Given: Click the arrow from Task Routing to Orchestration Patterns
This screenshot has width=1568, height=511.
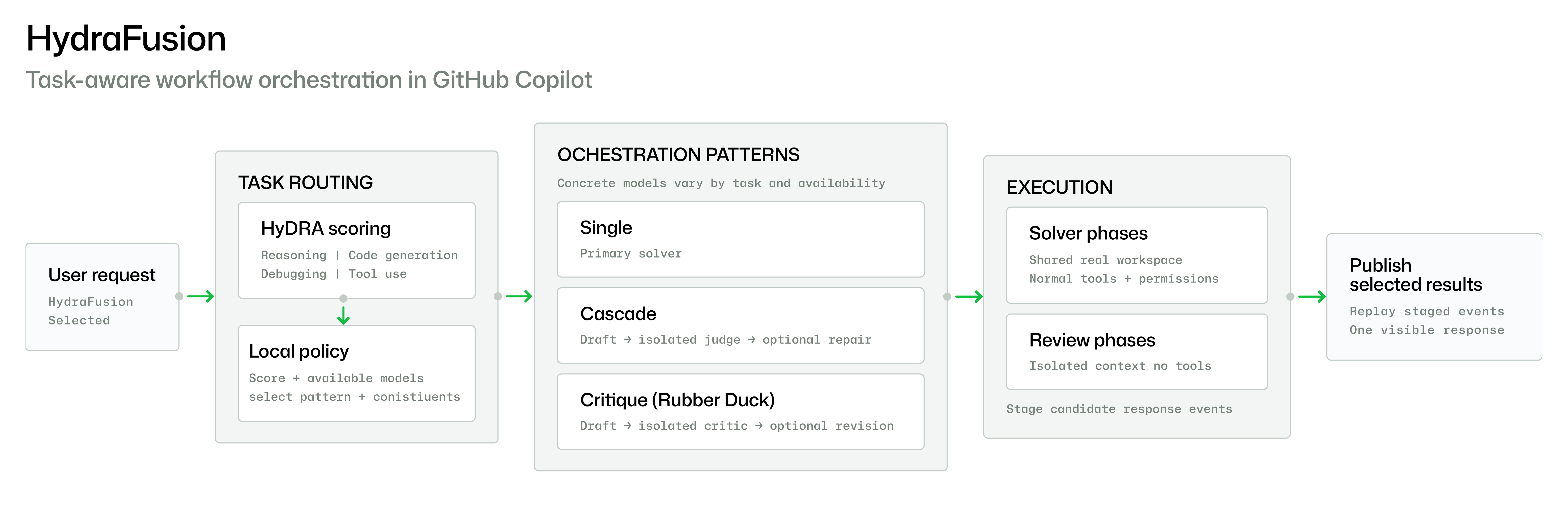Looking at the screenshot, I should pyautogui.click(x=519, y=297).
